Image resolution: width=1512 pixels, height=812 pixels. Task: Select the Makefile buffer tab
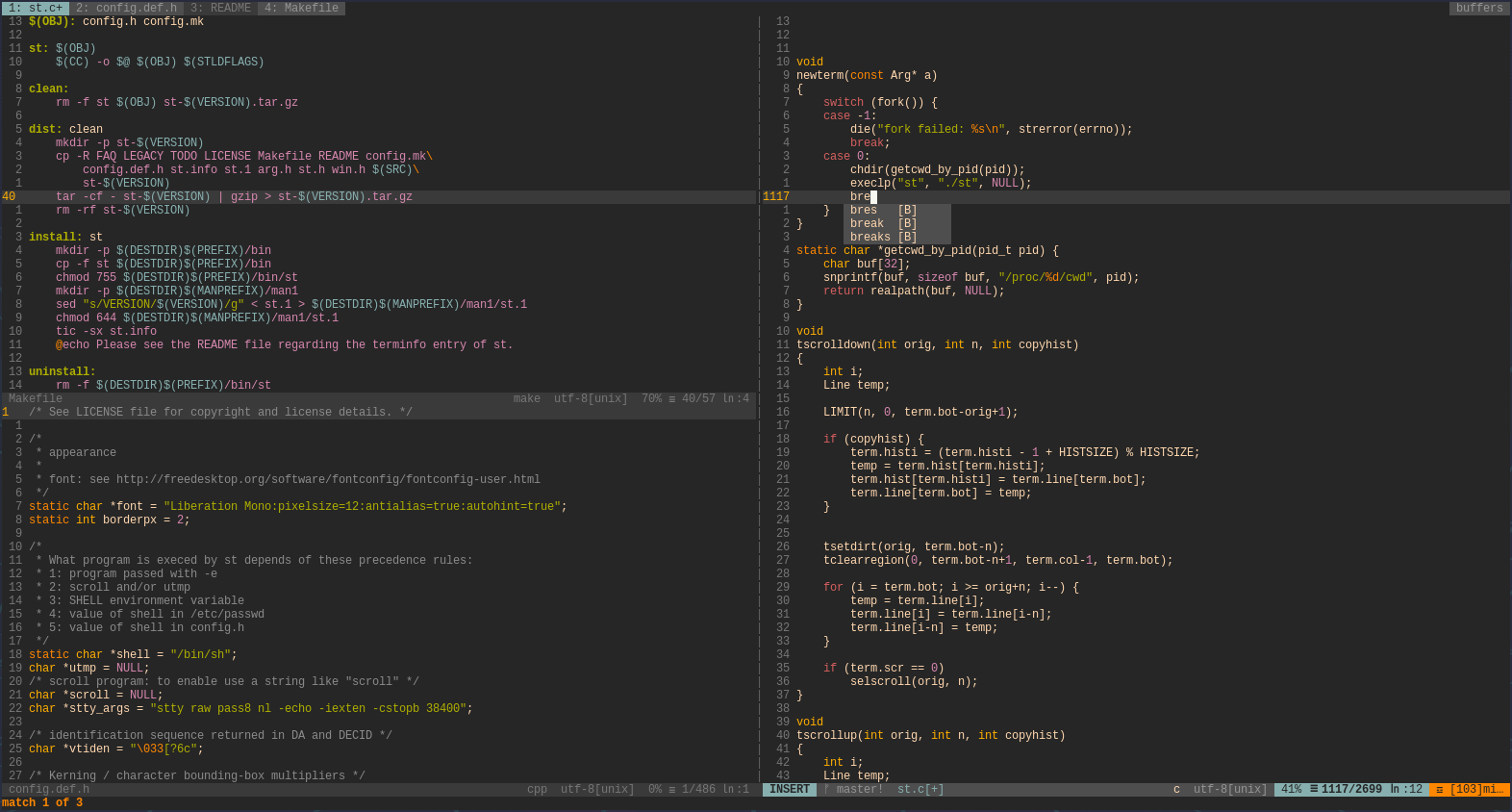click(x=301, y=8)
